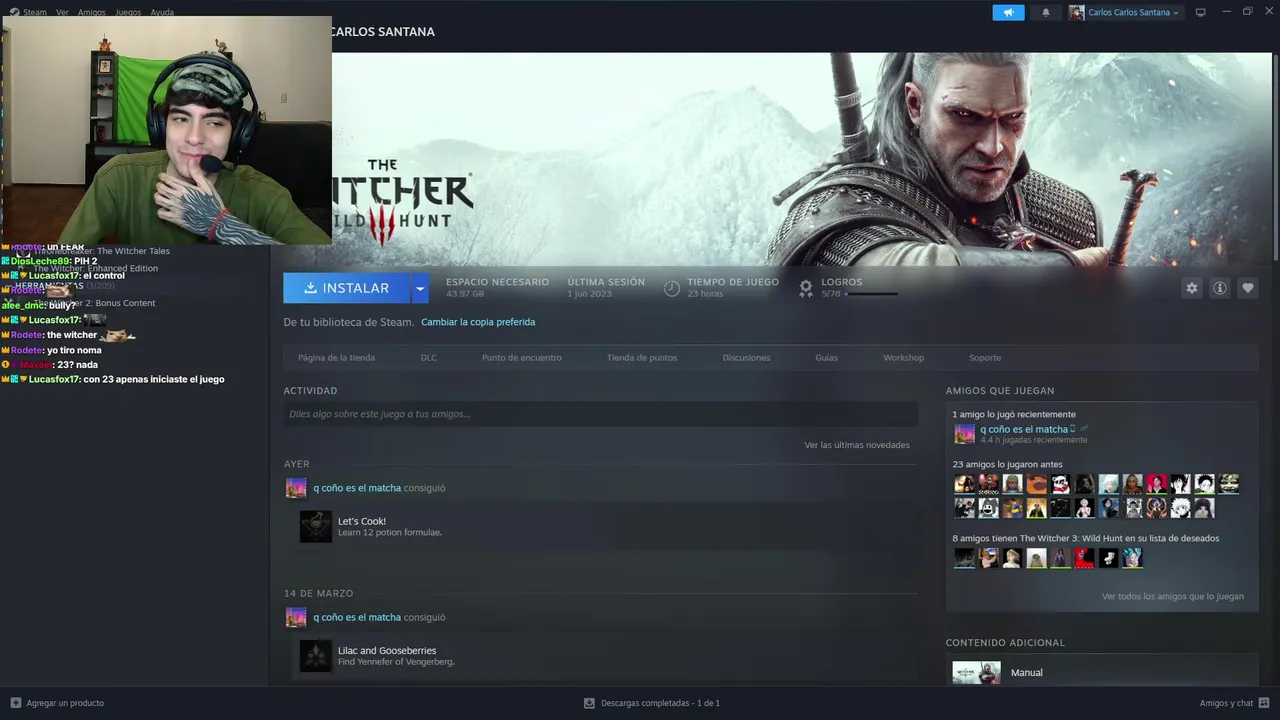Open the Manual thumbnail image

point(976,673)
